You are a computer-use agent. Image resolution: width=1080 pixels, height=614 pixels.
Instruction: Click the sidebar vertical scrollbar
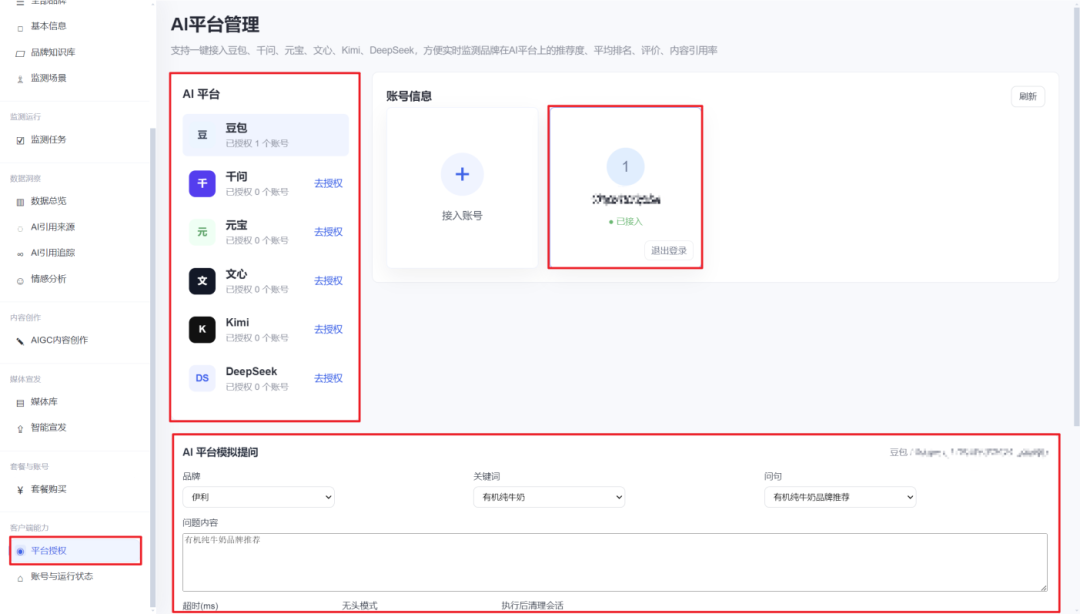tap(153, 365)
